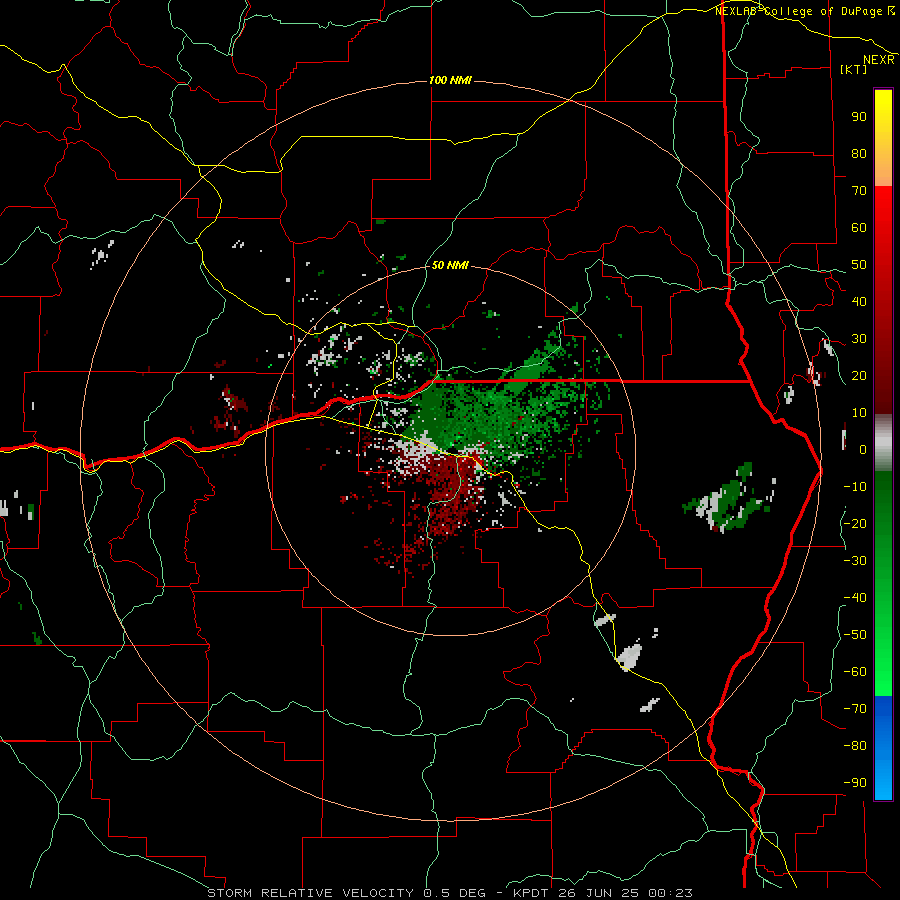The image size is (900, 900).
Task: Click the 60 value on the velocity scale
Action: tap(859, 227)
